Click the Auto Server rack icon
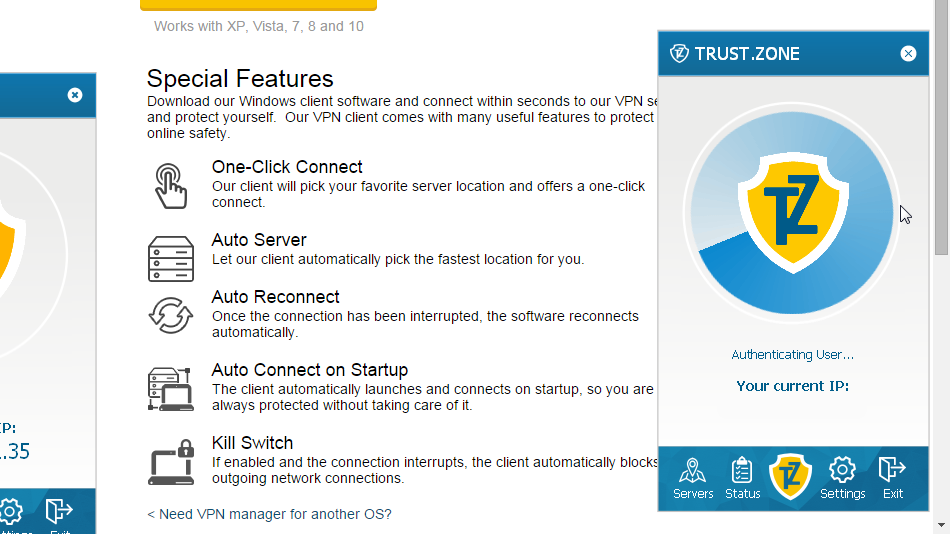Screen dimensions: 950x534 171,258
